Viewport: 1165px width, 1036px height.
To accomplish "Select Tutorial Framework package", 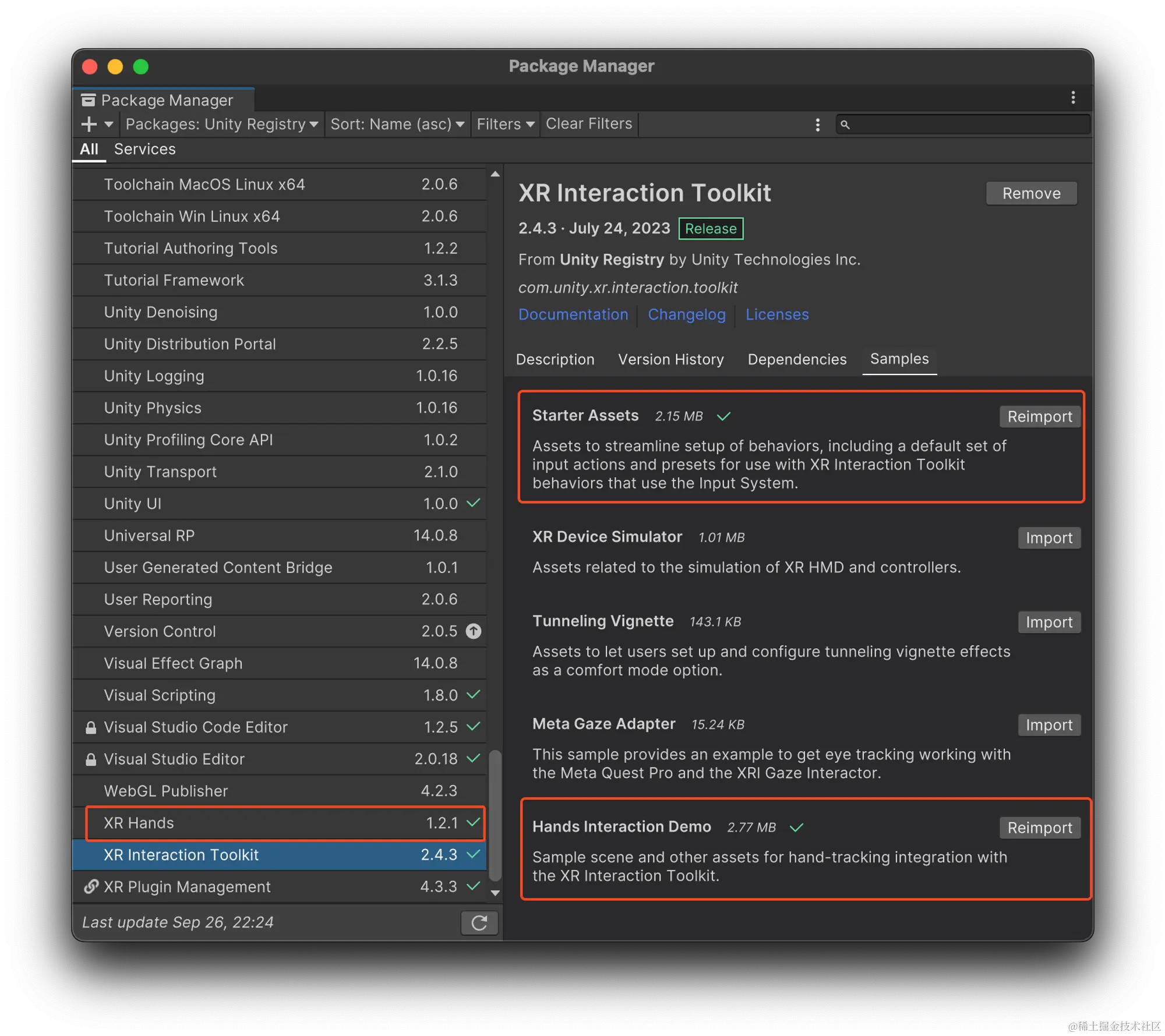I will (x=280, y=281).
